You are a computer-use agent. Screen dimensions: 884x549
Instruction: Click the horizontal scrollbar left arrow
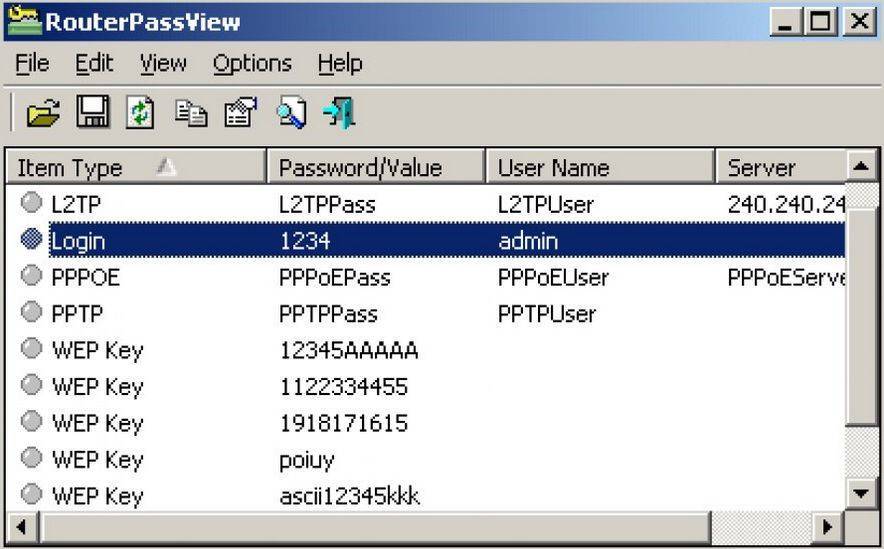click(22, 528)
